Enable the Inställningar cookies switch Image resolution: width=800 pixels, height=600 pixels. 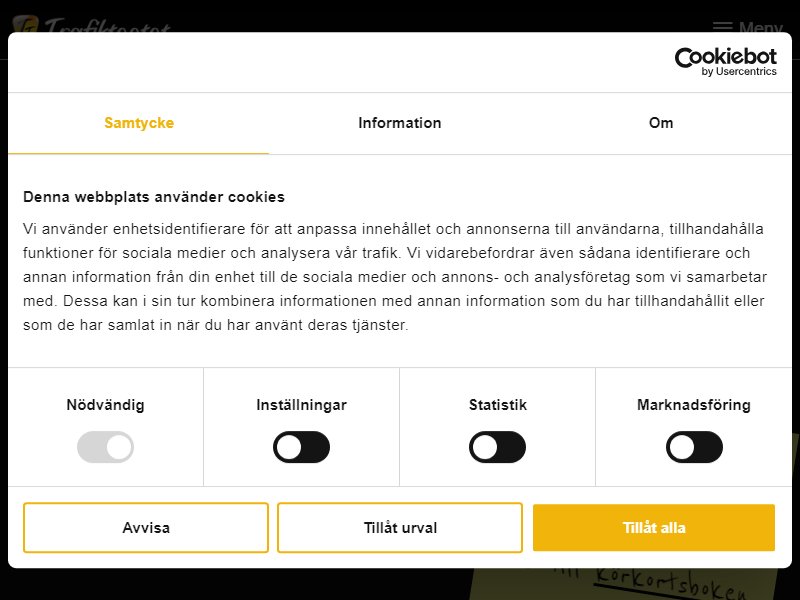302,447
